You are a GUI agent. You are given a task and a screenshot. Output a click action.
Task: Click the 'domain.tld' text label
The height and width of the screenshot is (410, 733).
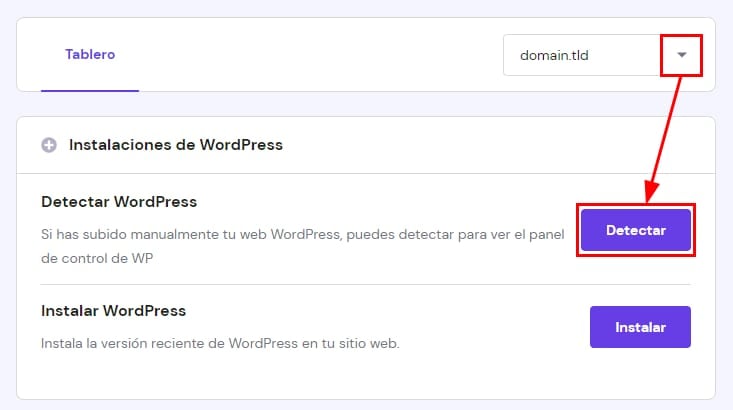[x=554, y=55]
